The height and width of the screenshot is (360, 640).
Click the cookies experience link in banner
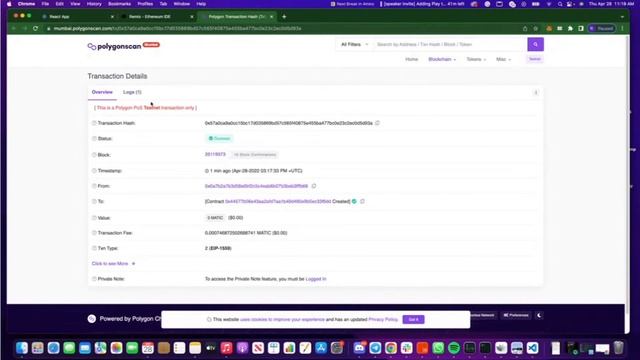coord(282,319)
